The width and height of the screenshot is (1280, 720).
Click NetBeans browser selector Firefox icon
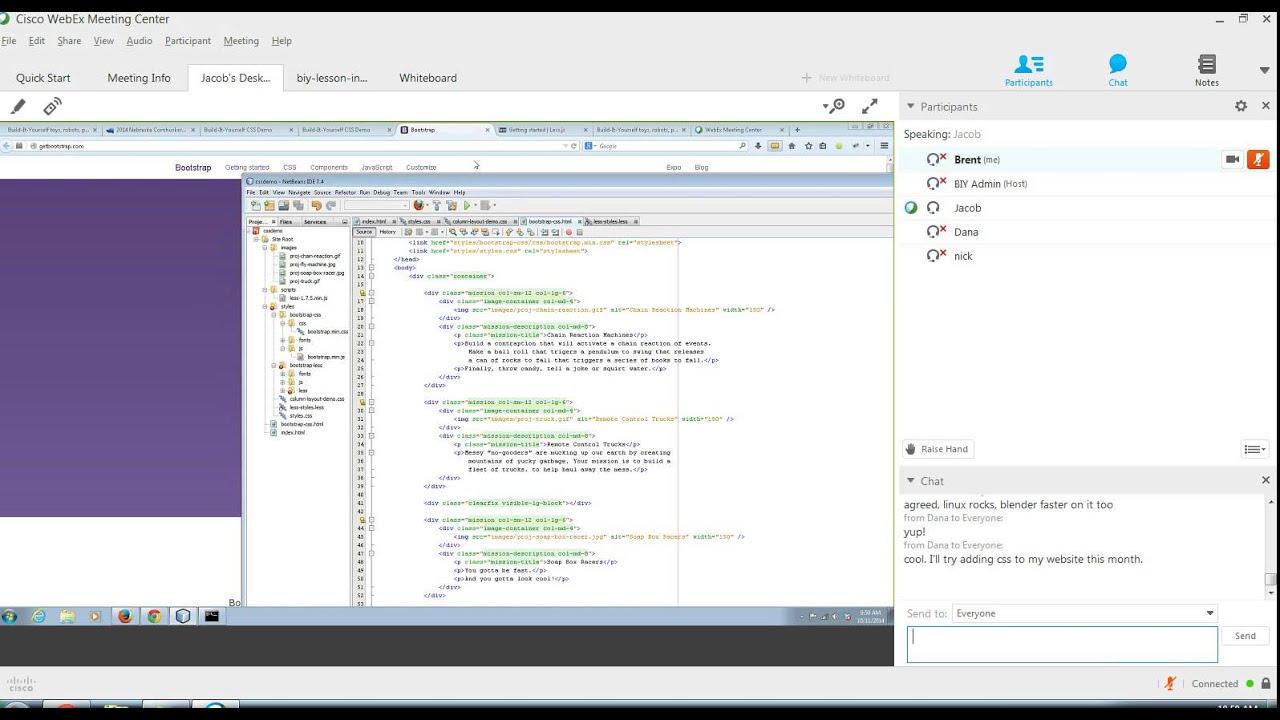pos(419,205)
